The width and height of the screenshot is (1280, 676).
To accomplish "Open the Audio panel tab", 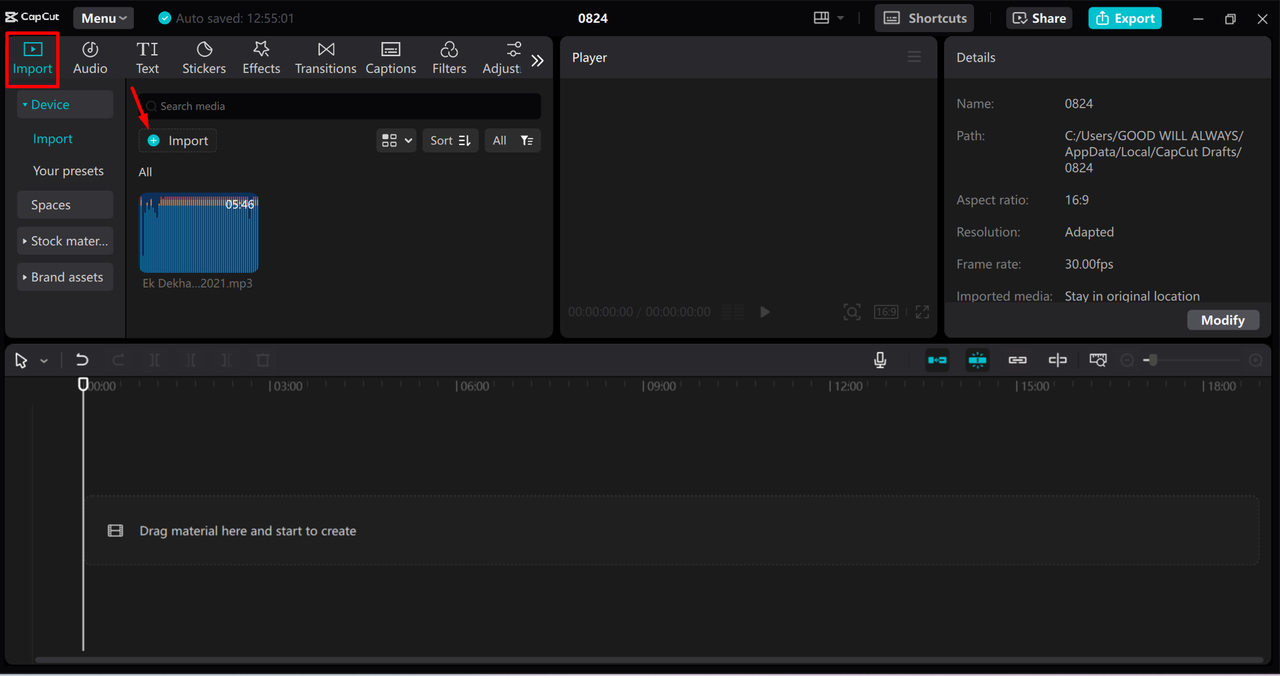I will [x=90, y=58].
